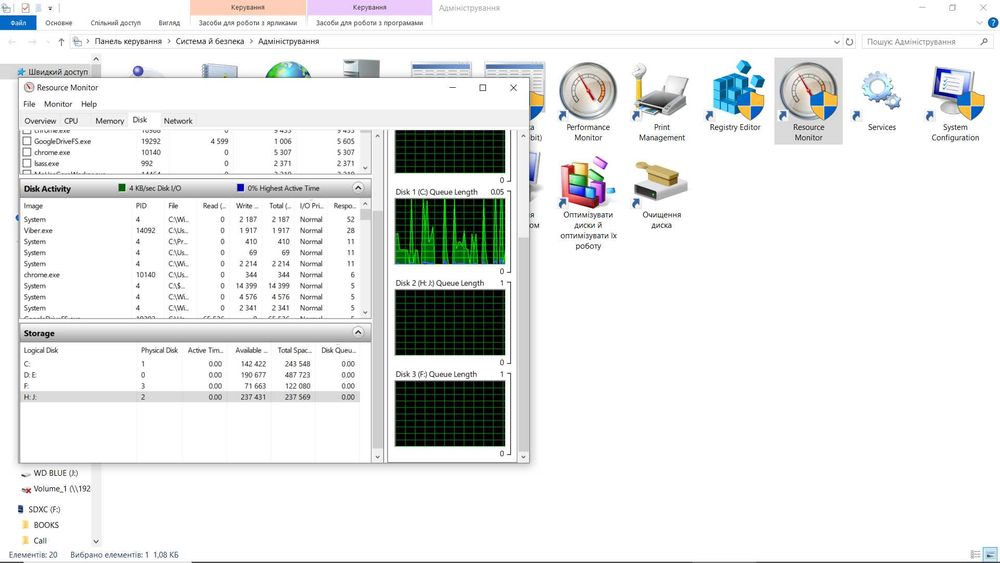Click the Explorer help question mark icon
The image size is (1000, 563).
point(992,23)
